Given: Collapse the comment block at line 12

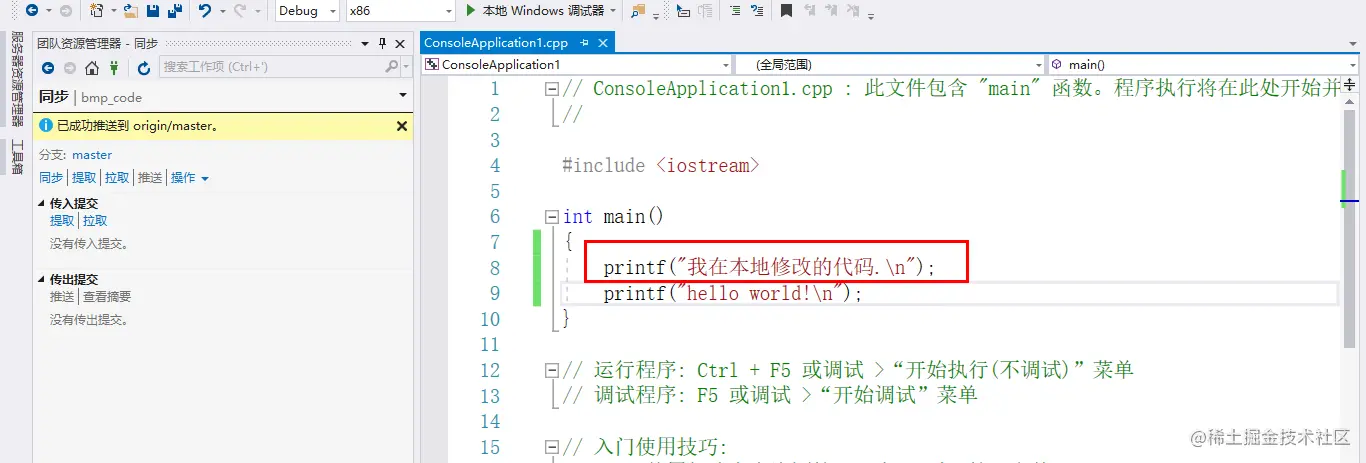Looking at the screenshot, I should 551,371.
